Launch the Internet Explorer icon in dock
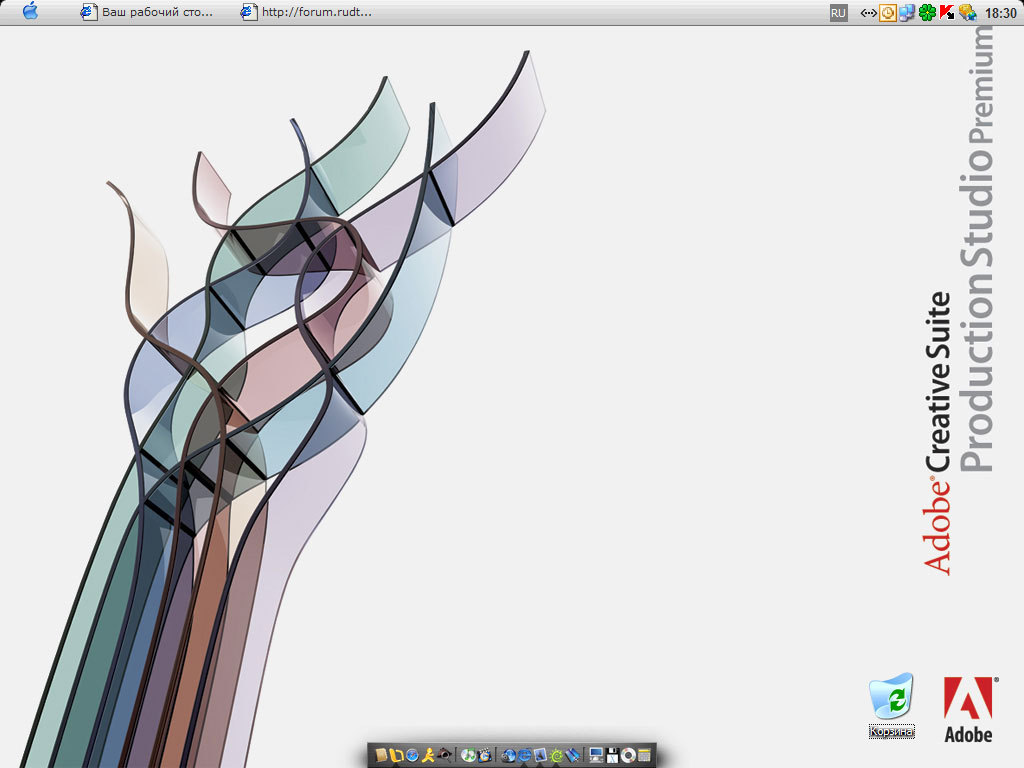 tap(524, 756)
